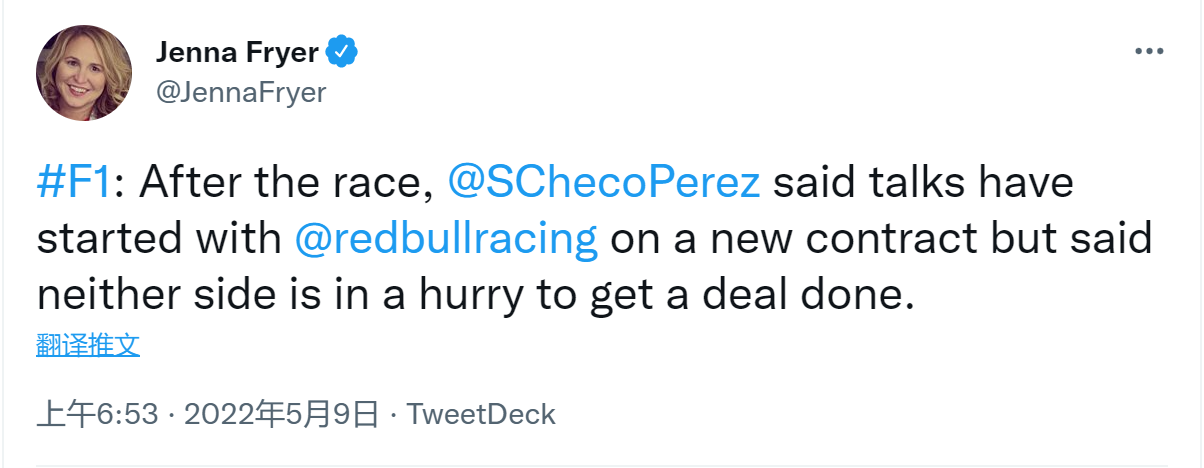Open Jenna Fryer's profile avatar photo
This screenshot has height=468, width=1204.
(x=84, y=73)
